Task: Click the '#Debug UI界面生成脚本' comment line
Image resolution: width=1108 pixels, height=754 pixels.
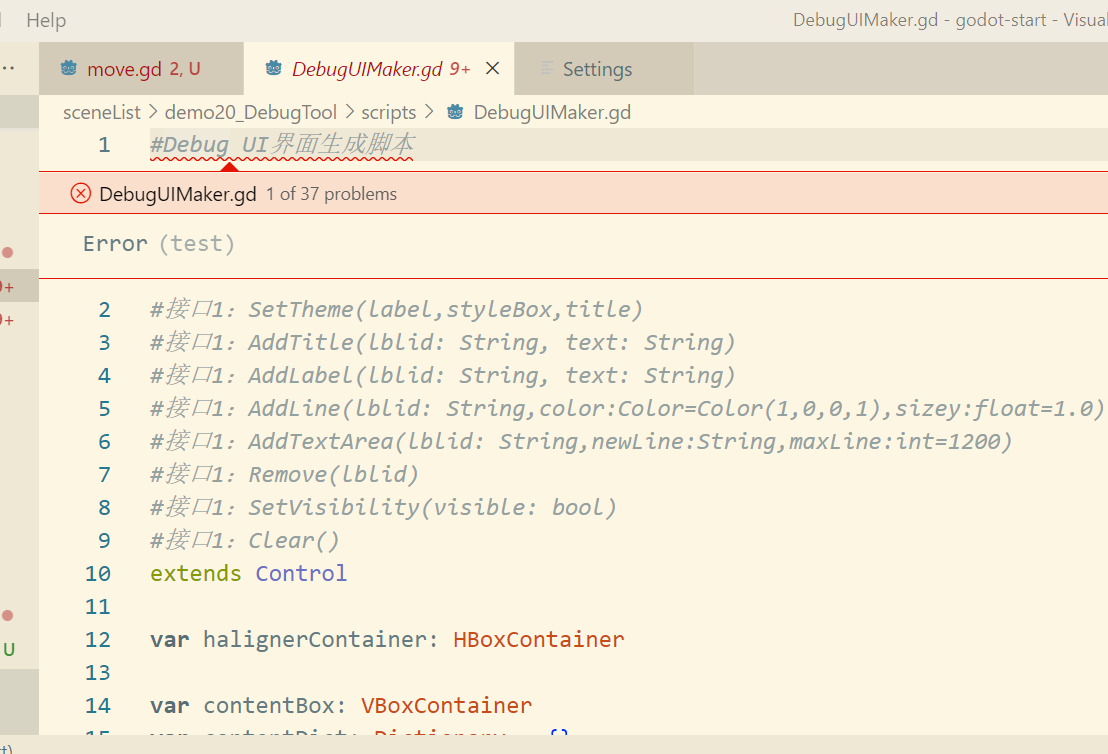Action: pos(281,145)
